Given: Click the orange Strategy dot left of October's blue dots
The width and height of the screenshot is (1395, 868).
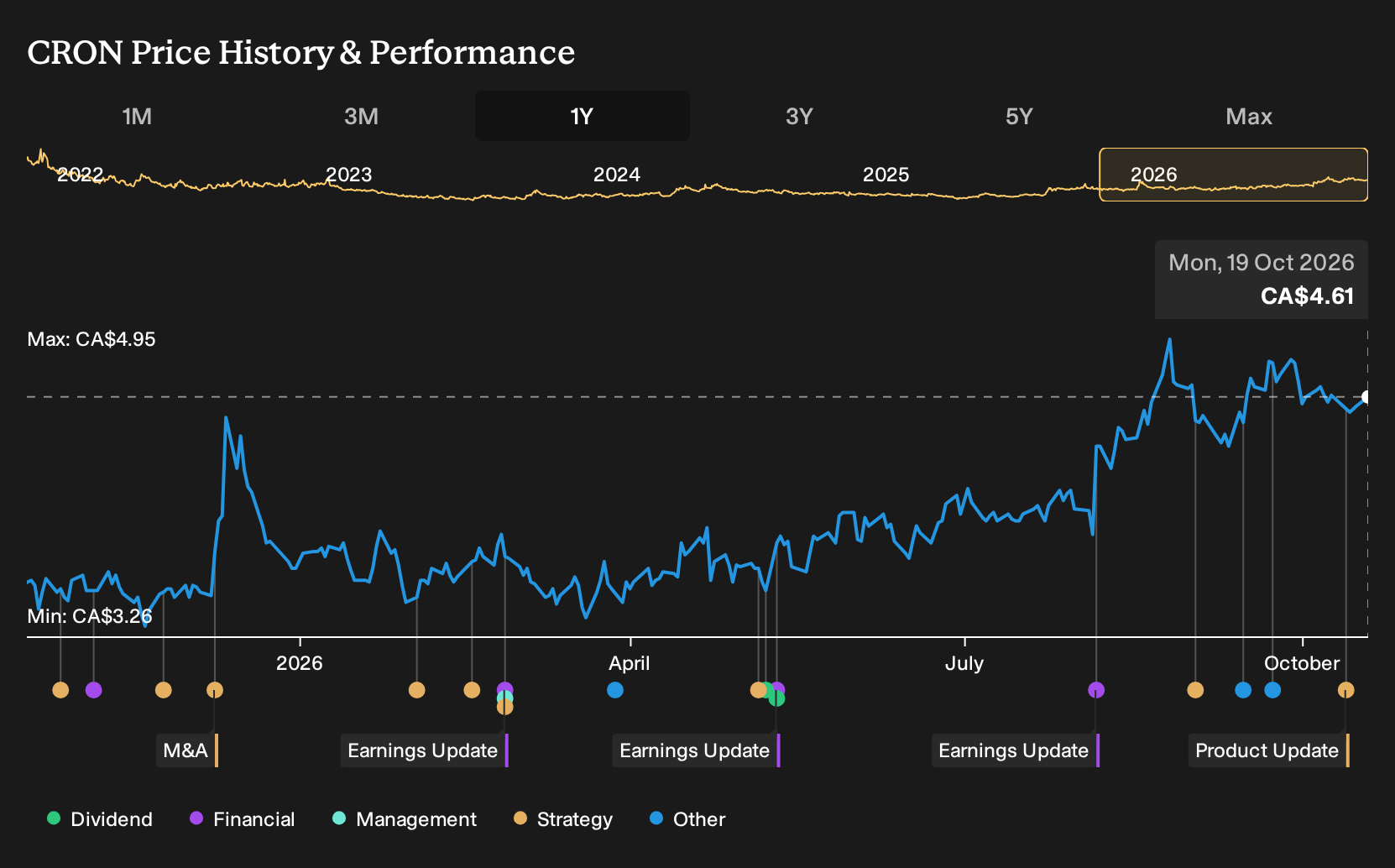Looking at the screenshot, I should (1195, 690).
